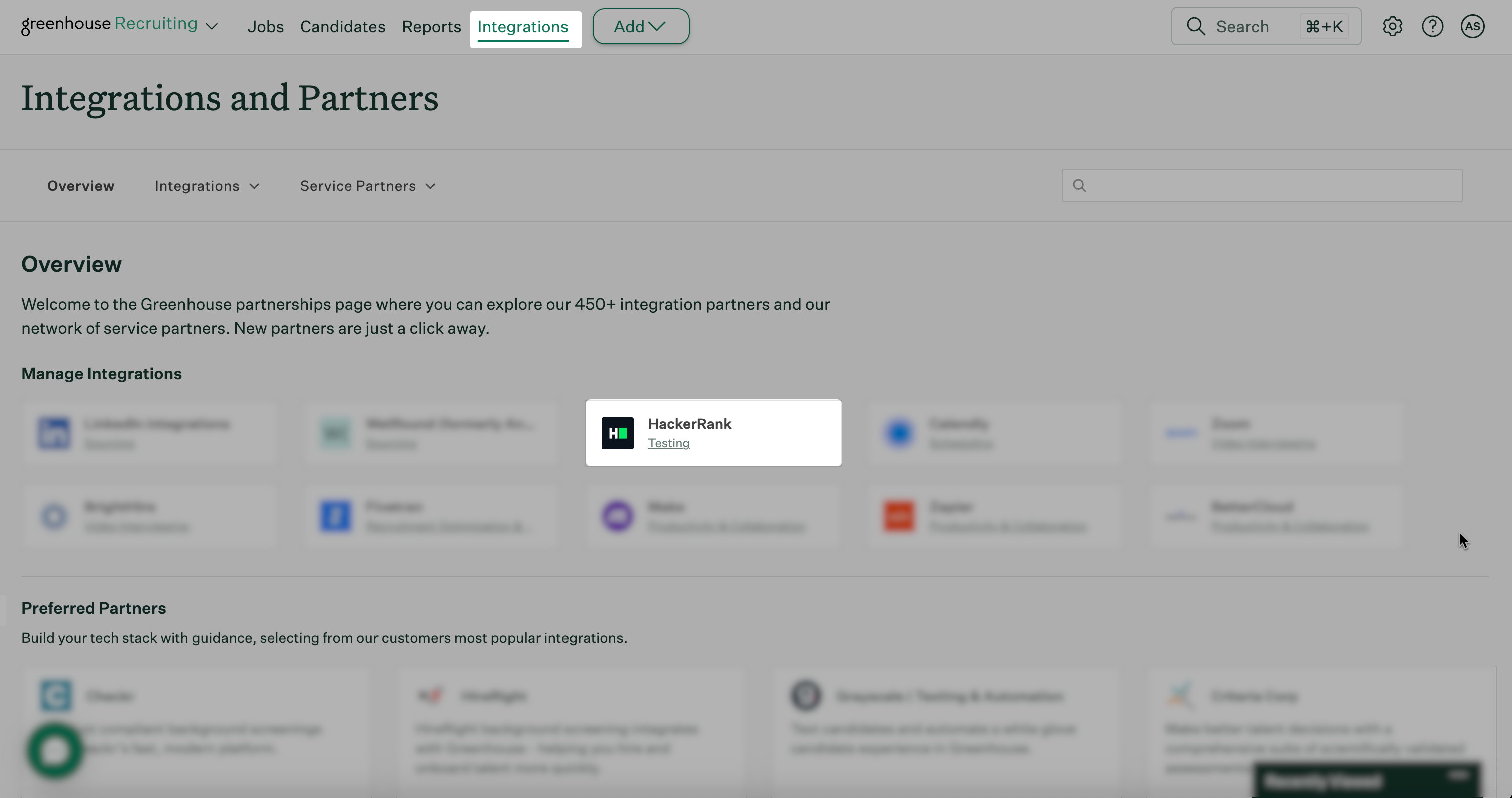Image resolution: width=1512 pixels, height=798 pixels.
Task: Click the Testing link under HackerRank
Action: (x=668, y=443)
